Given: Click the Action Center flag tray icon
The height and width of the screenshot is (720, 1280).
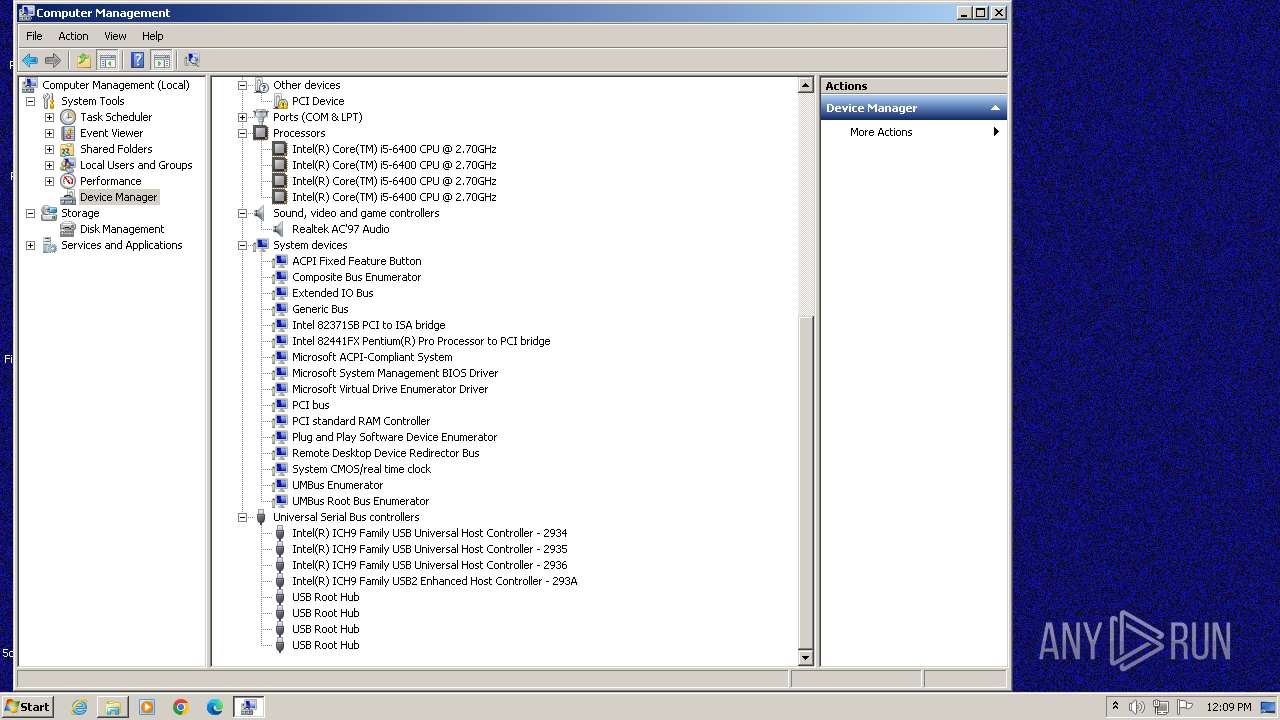Looking at the screenshot, I should (1185, 707).
